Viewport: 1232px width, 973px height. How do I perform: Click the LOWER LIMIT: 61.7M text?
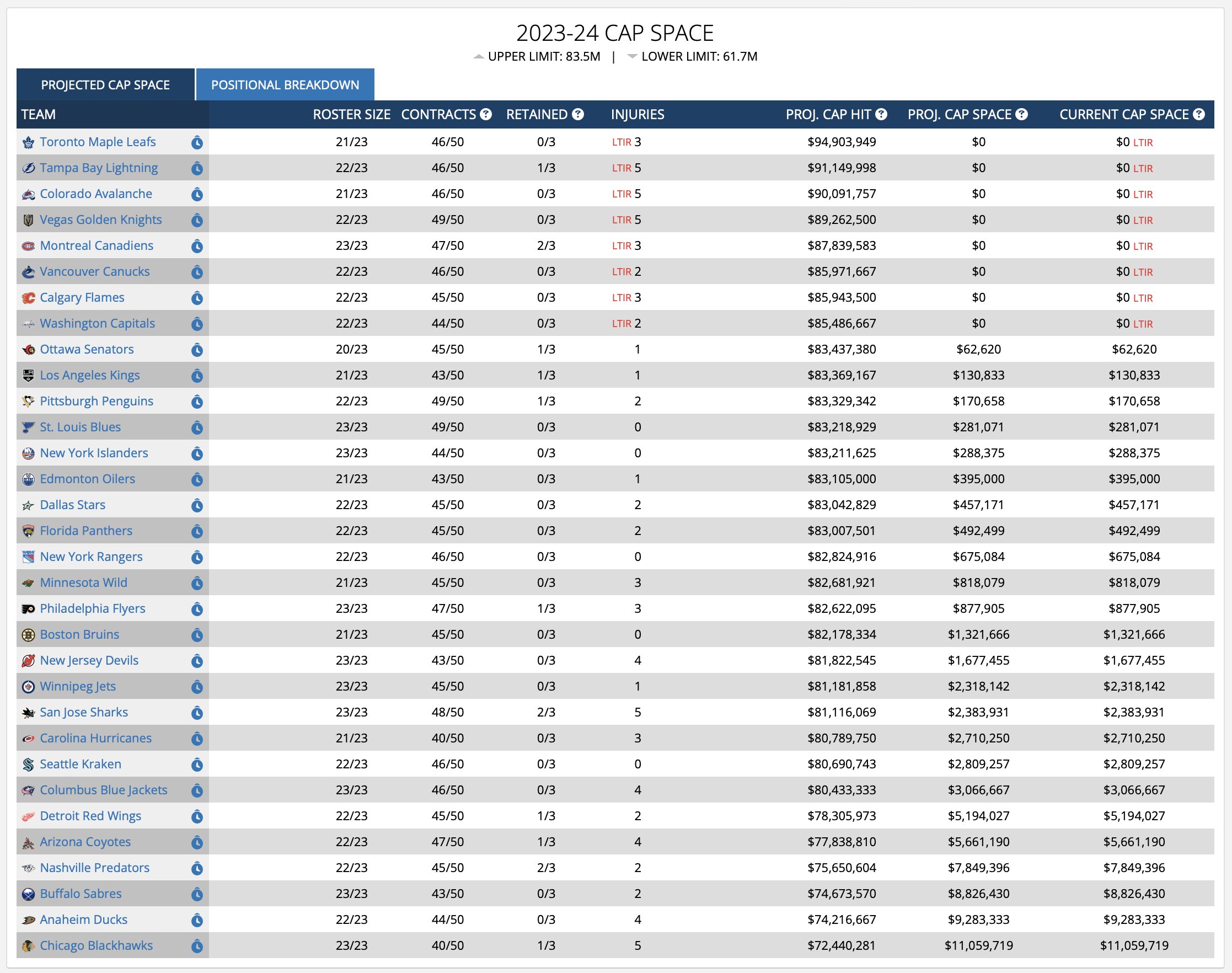click(699, 56)
